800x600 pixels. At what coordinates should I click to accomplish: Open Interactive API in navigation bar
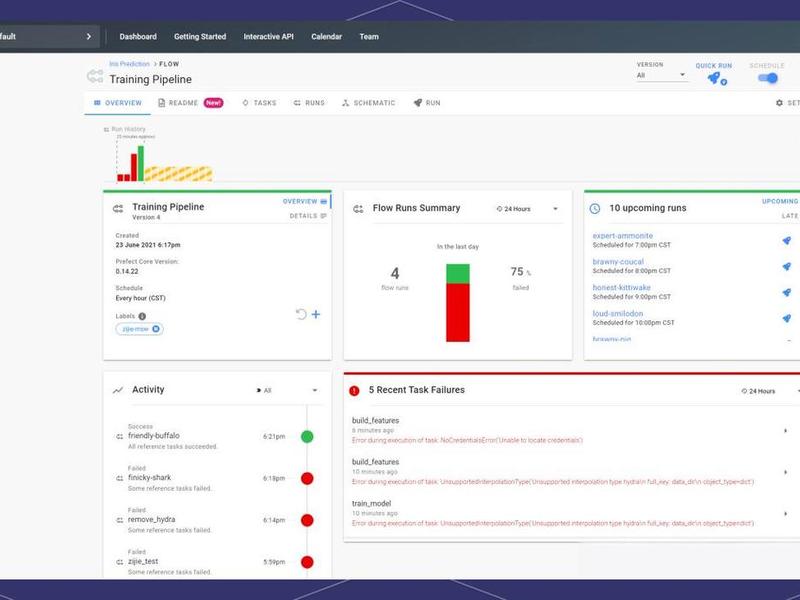[x=268, y=36]
